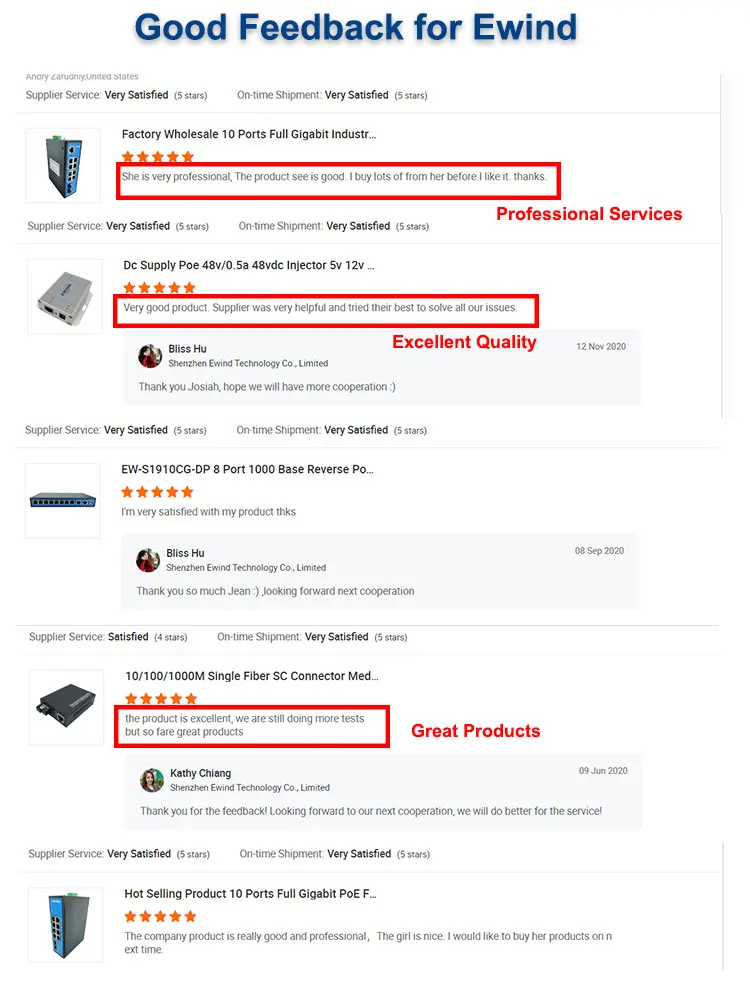Open 'EW-S1910CG-DP 8 Port 1000 Base' title
The height and width of the screenshot is (1000, 750).
[x=247, y=469]
